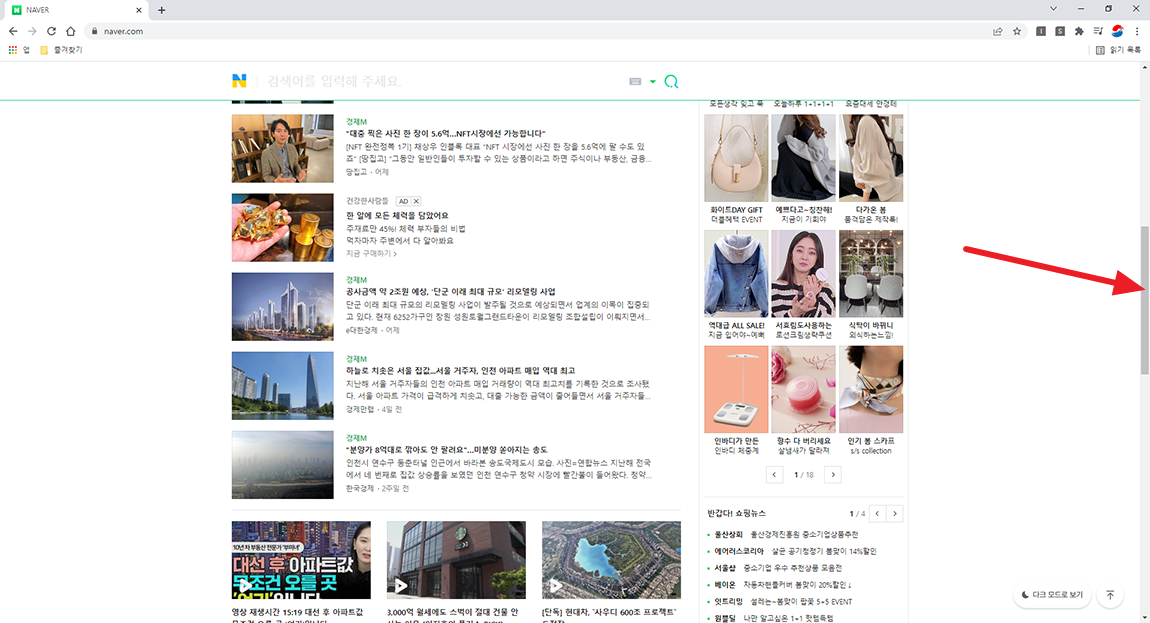
Task: Open the Chrome three-dot menu
Action: coord(1137,31)
